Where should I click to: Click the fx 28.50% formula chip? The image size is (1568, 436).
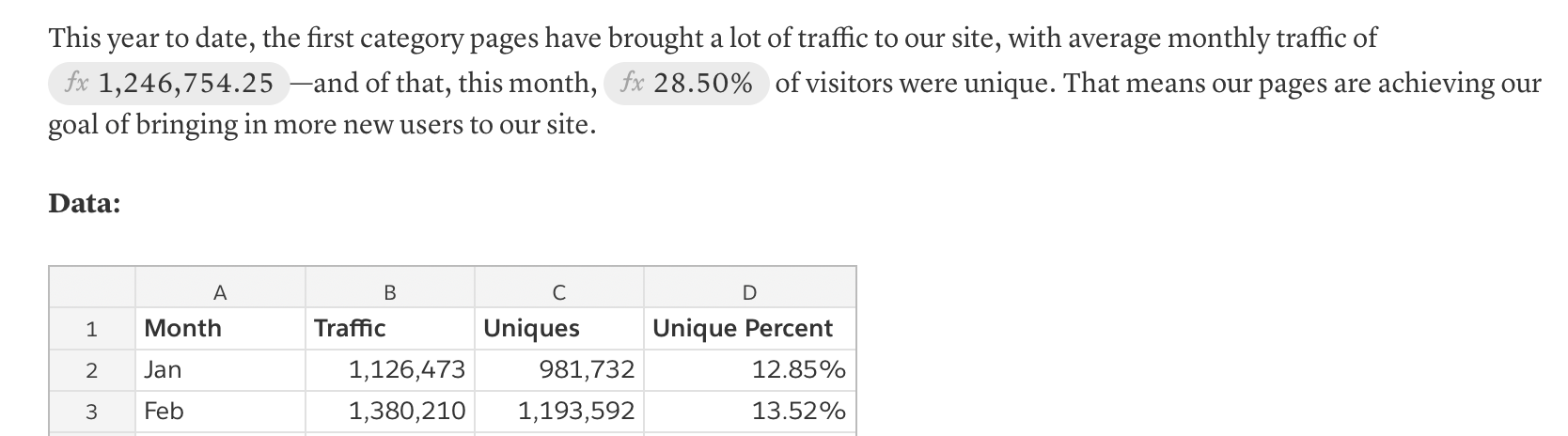click(x=687, y=84)
